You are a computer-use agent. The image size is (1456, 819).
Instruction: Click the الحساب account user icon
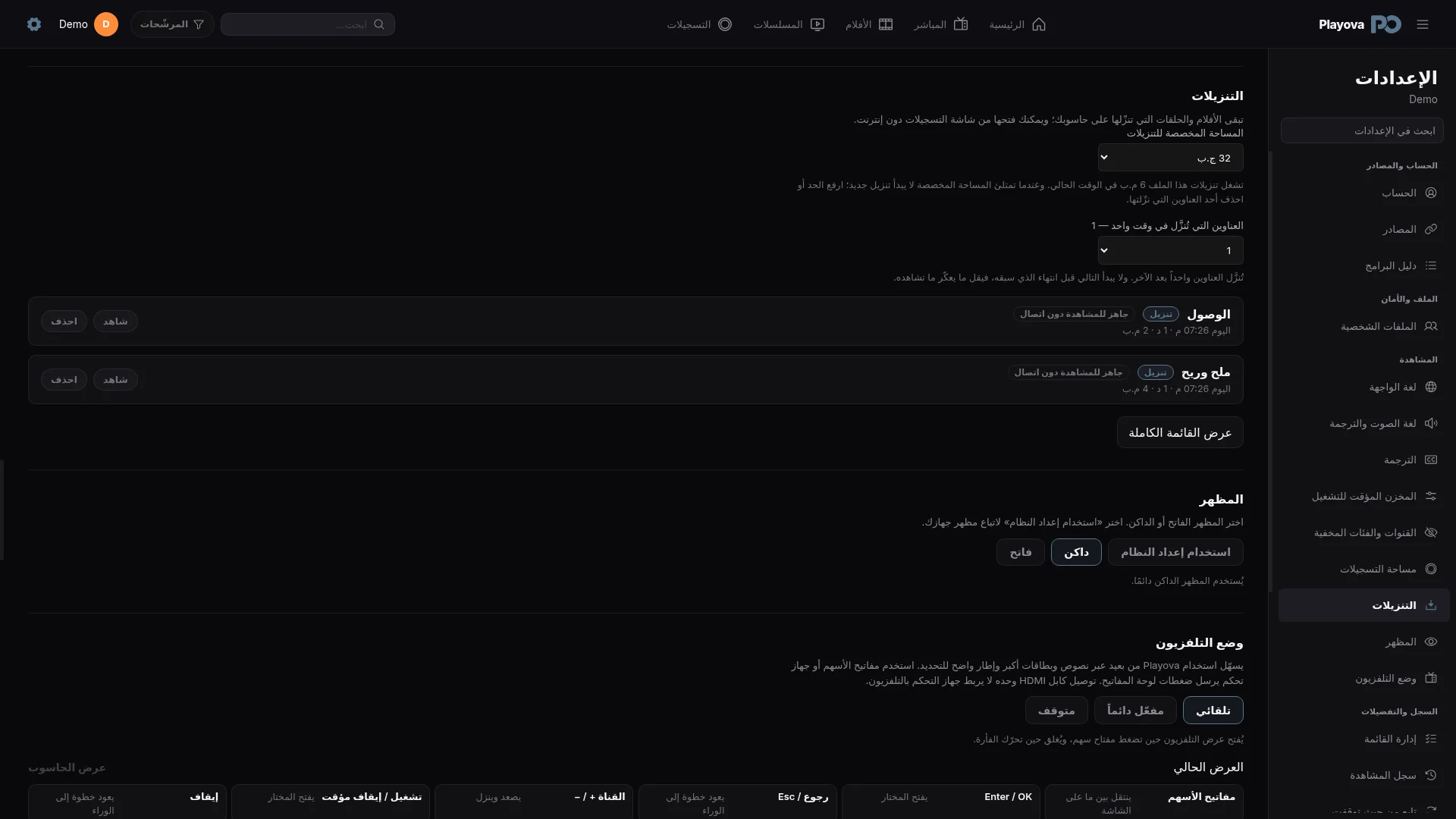1431,193
